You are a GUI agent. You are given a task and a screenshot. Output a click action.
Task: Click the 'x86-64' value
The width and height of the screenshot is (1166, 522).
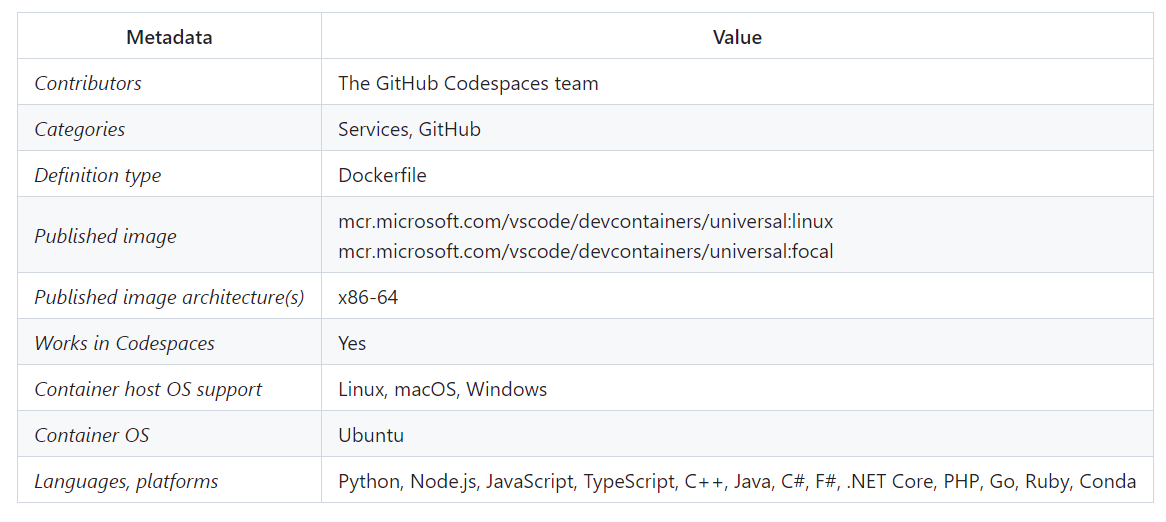coord(368,297)
